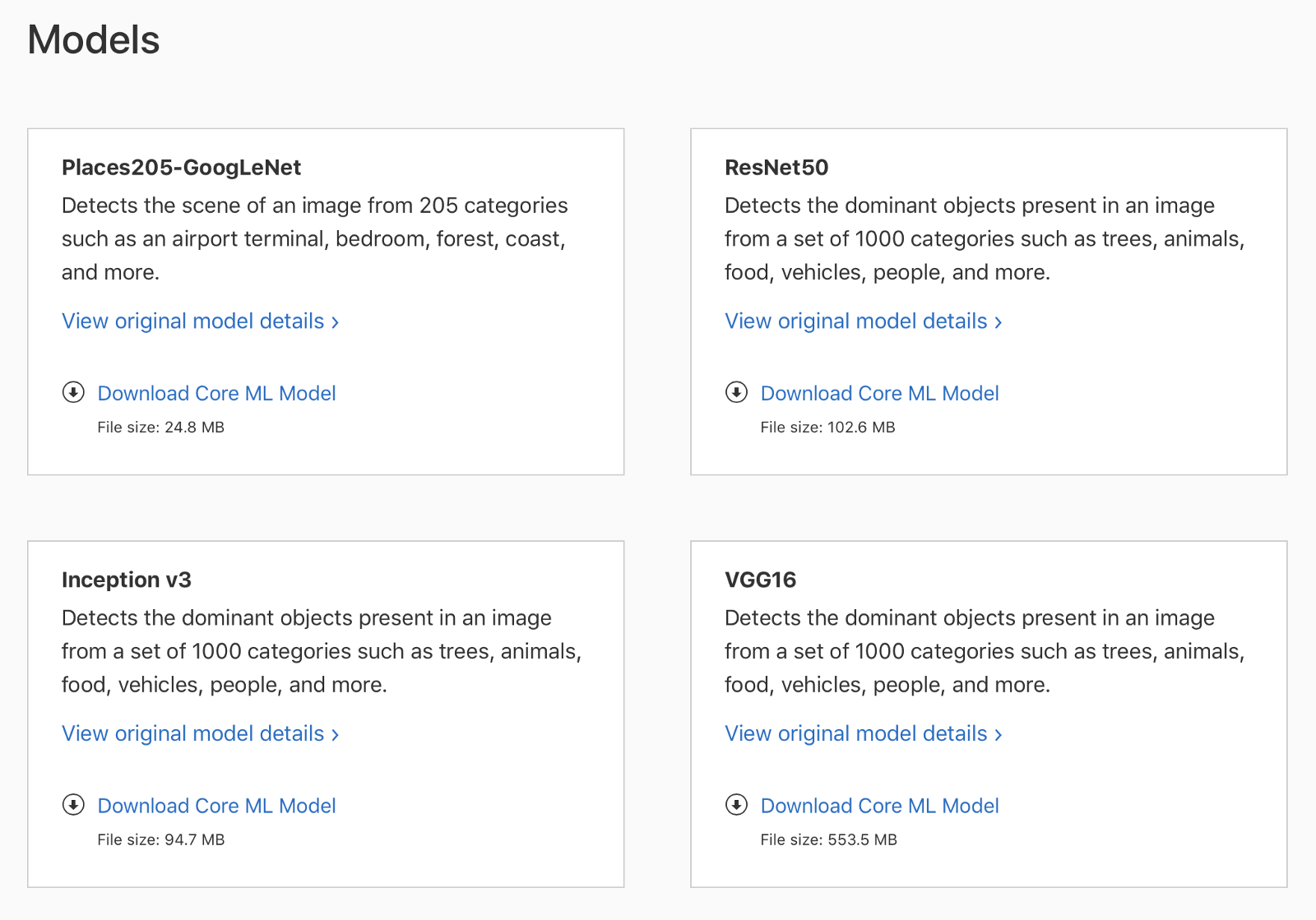Click the ResNet50 download arrow icon

pyautogui.click(x=736, y=392)
